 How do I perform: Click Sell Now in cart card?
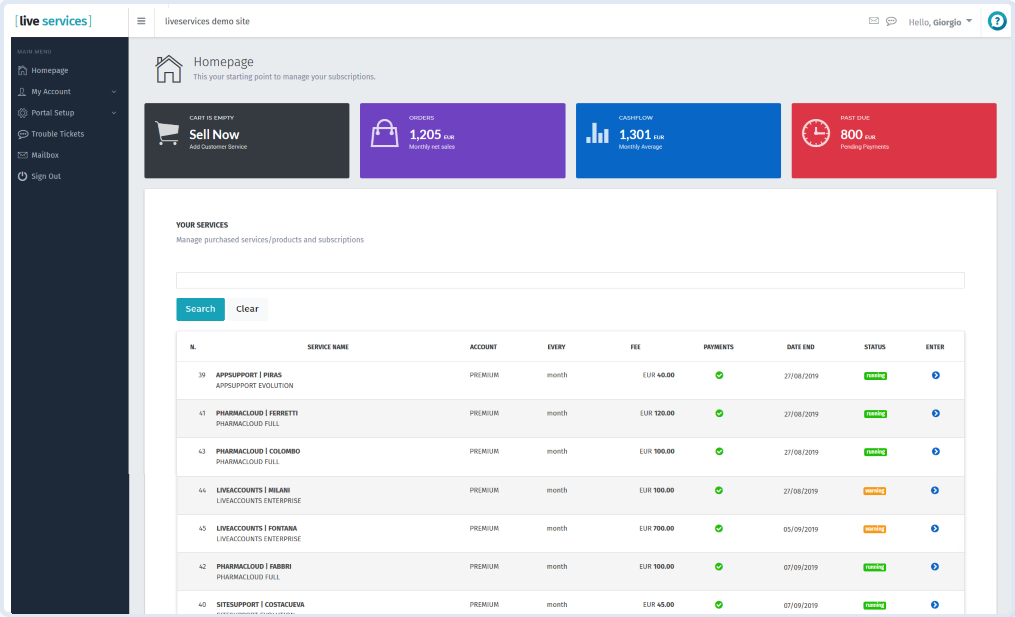click(x=214, y=134)
